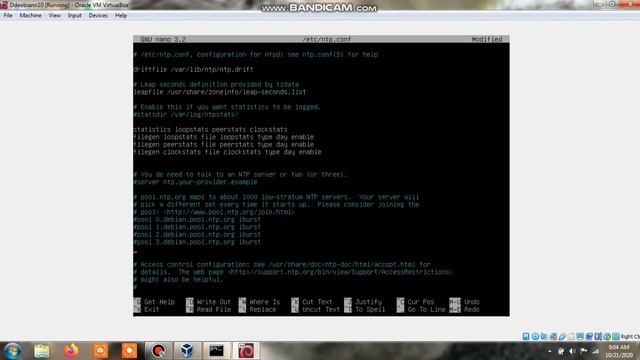Open the Windows Start menu

point(12,351)
